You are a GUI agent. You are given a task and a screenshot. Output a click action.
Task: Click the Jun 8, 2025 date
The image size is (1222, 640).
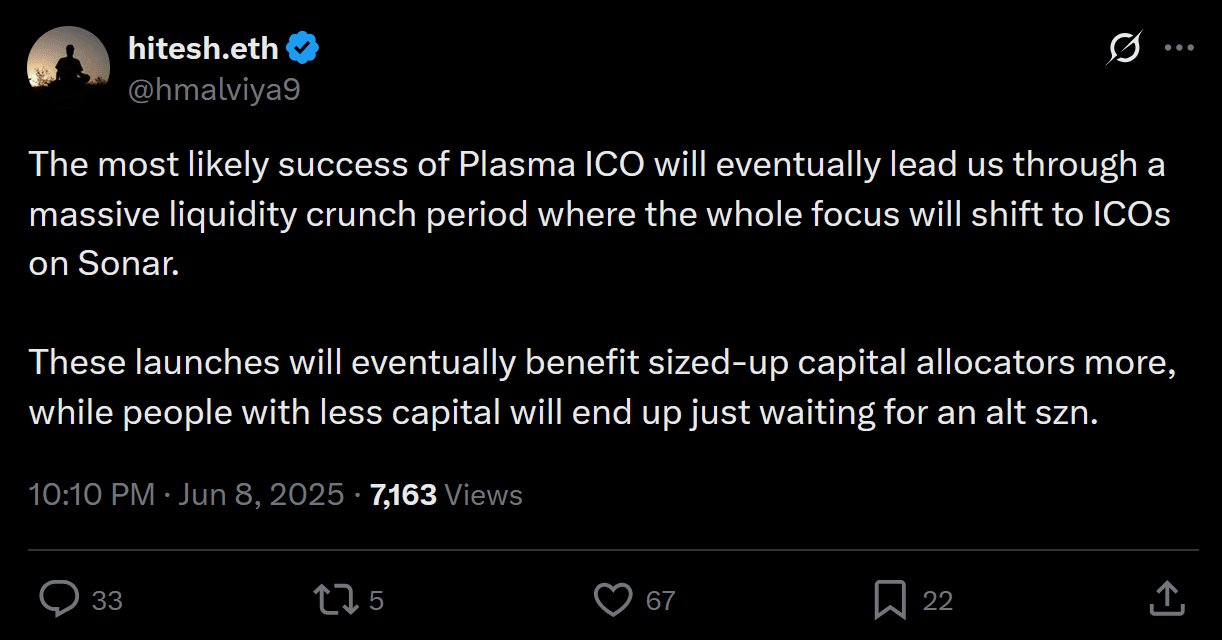(261, 495)
